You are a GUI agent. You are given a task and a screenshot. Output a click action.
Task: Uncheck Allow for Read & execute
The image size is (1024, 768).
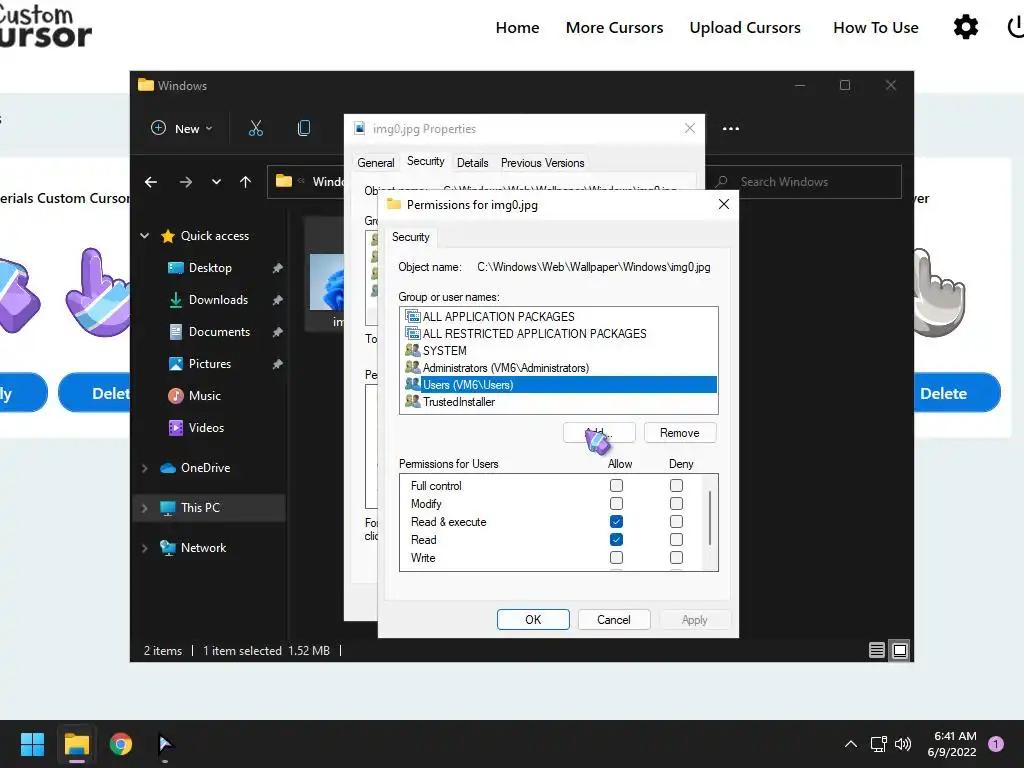pos(616,521)
